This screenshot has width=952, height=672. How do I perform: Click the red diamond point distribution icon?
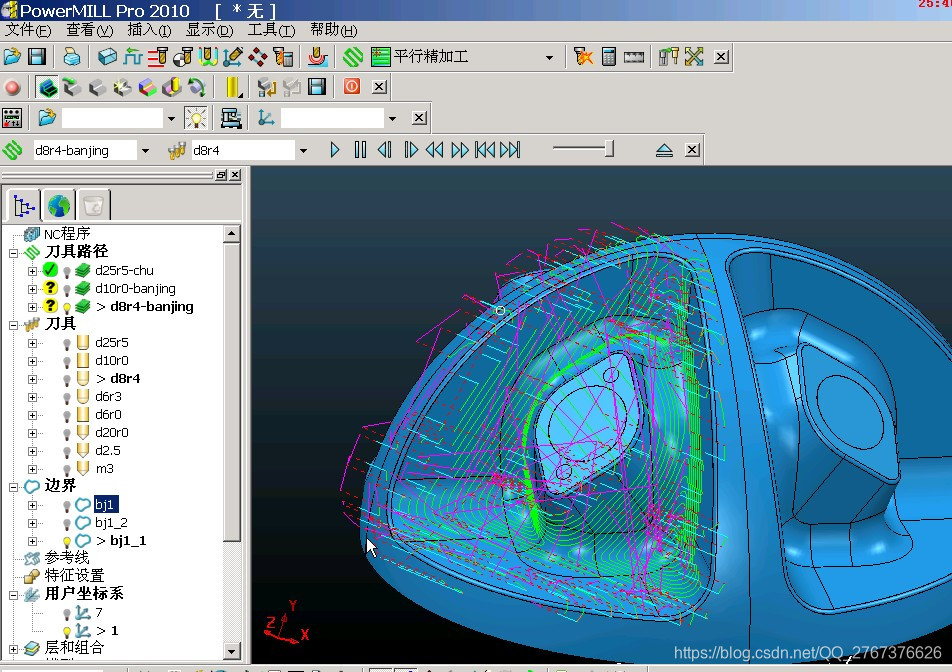[257, 57]
